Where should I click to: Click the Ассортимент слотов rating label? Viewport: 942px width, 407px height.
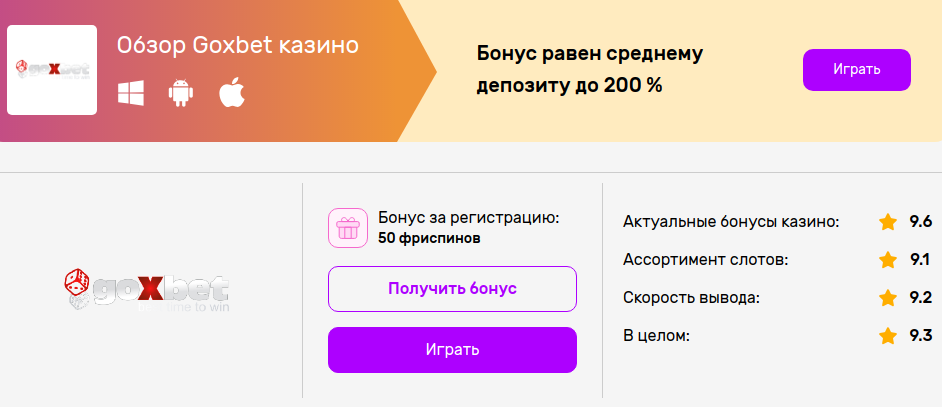coord(705,260)
